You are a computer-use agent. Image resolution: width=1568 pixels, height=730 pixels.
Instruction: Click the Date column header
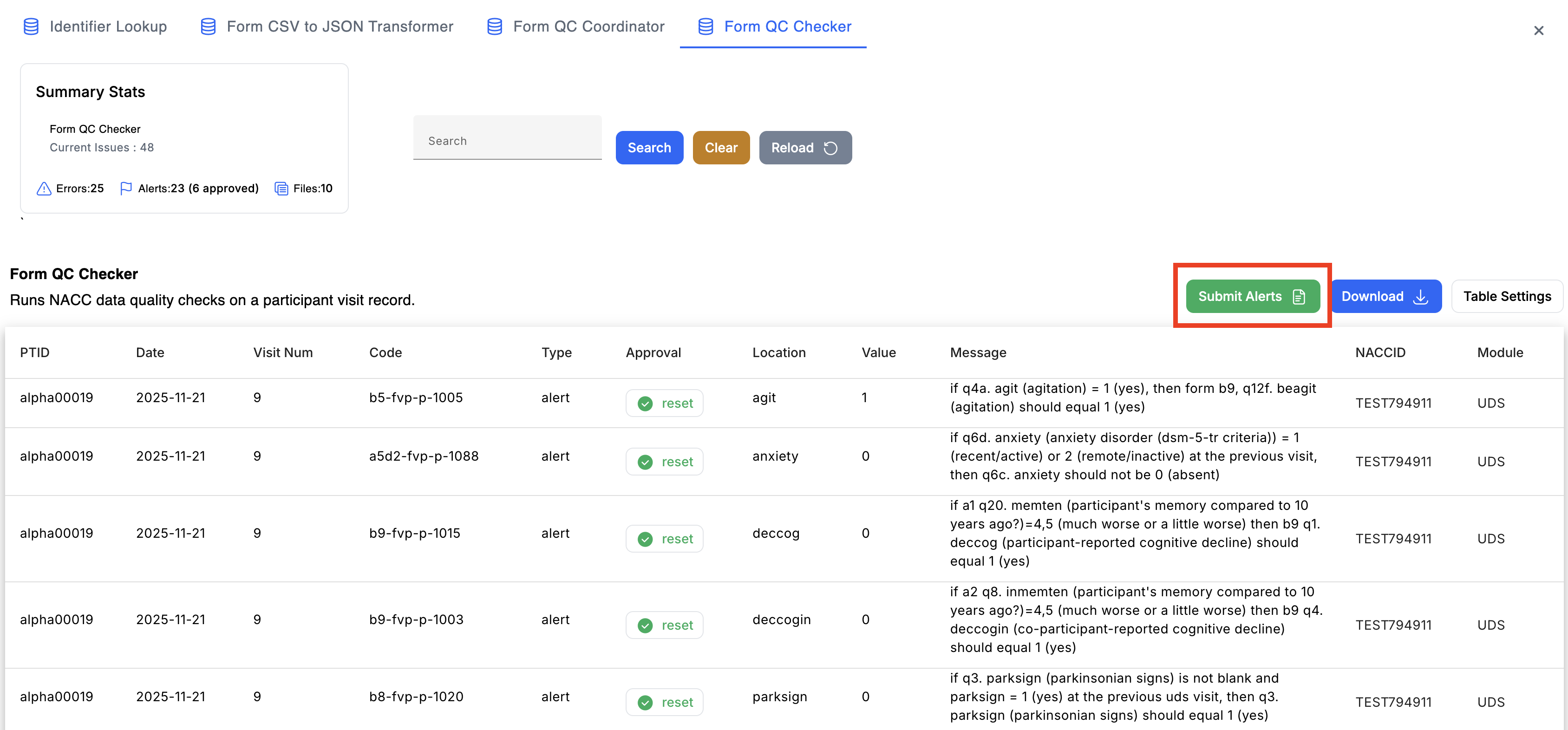(150, 353)
